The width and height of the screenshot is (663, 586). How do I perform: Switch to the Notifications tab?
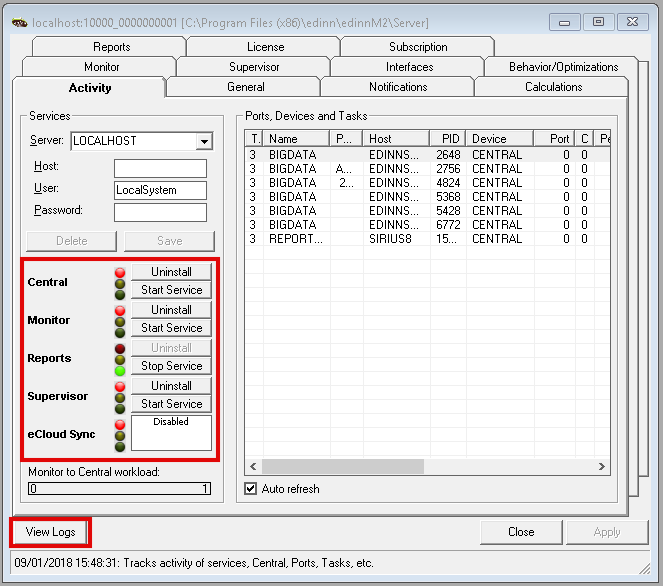point(397,87)
